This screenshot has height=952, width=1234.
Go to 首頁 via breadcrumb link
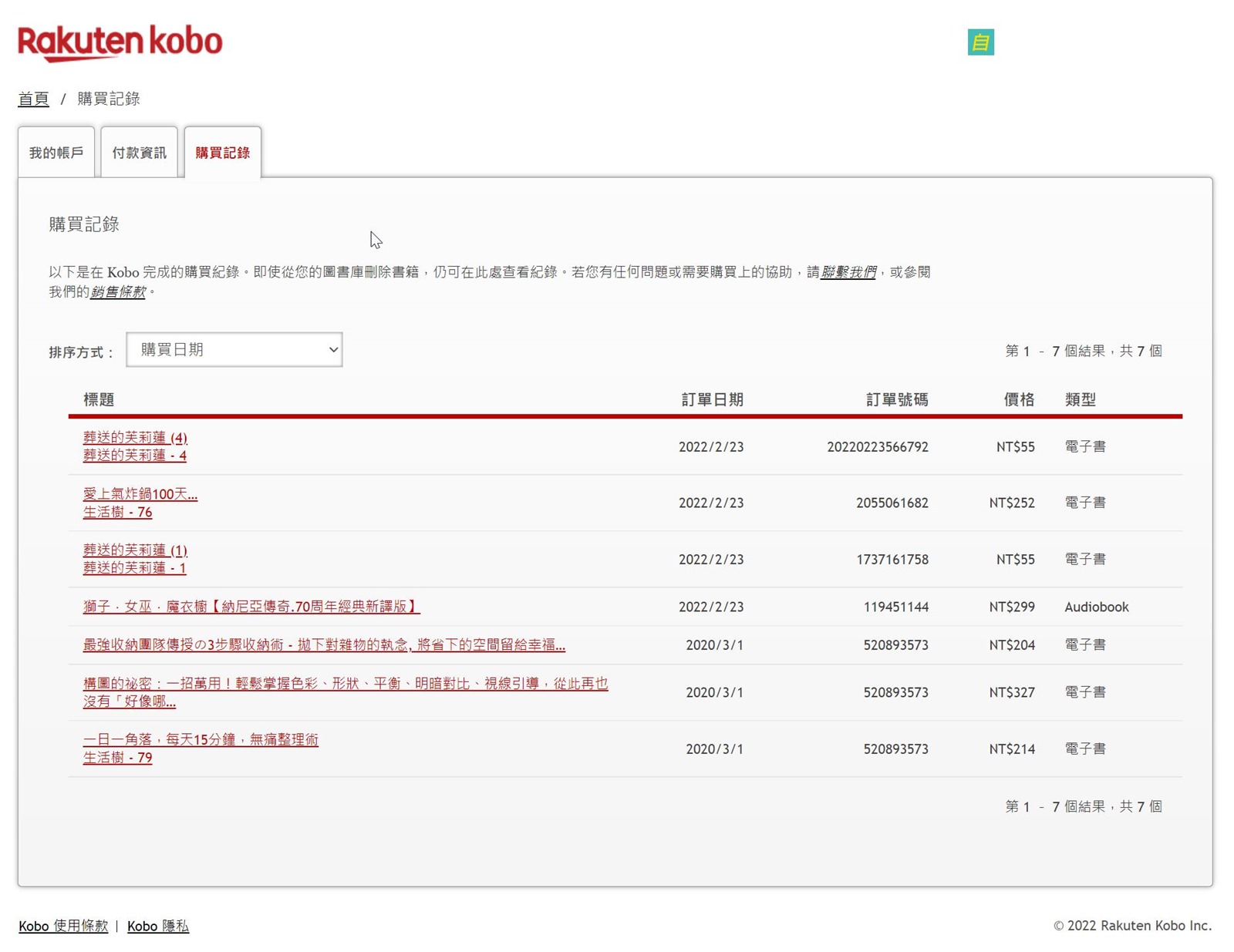(33, 99)
